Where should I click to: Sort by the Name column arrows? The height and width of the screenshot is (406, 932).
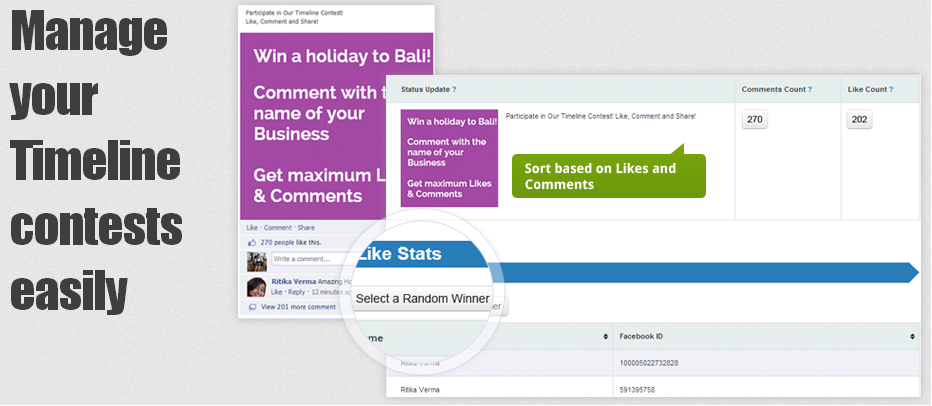point(606,336)
